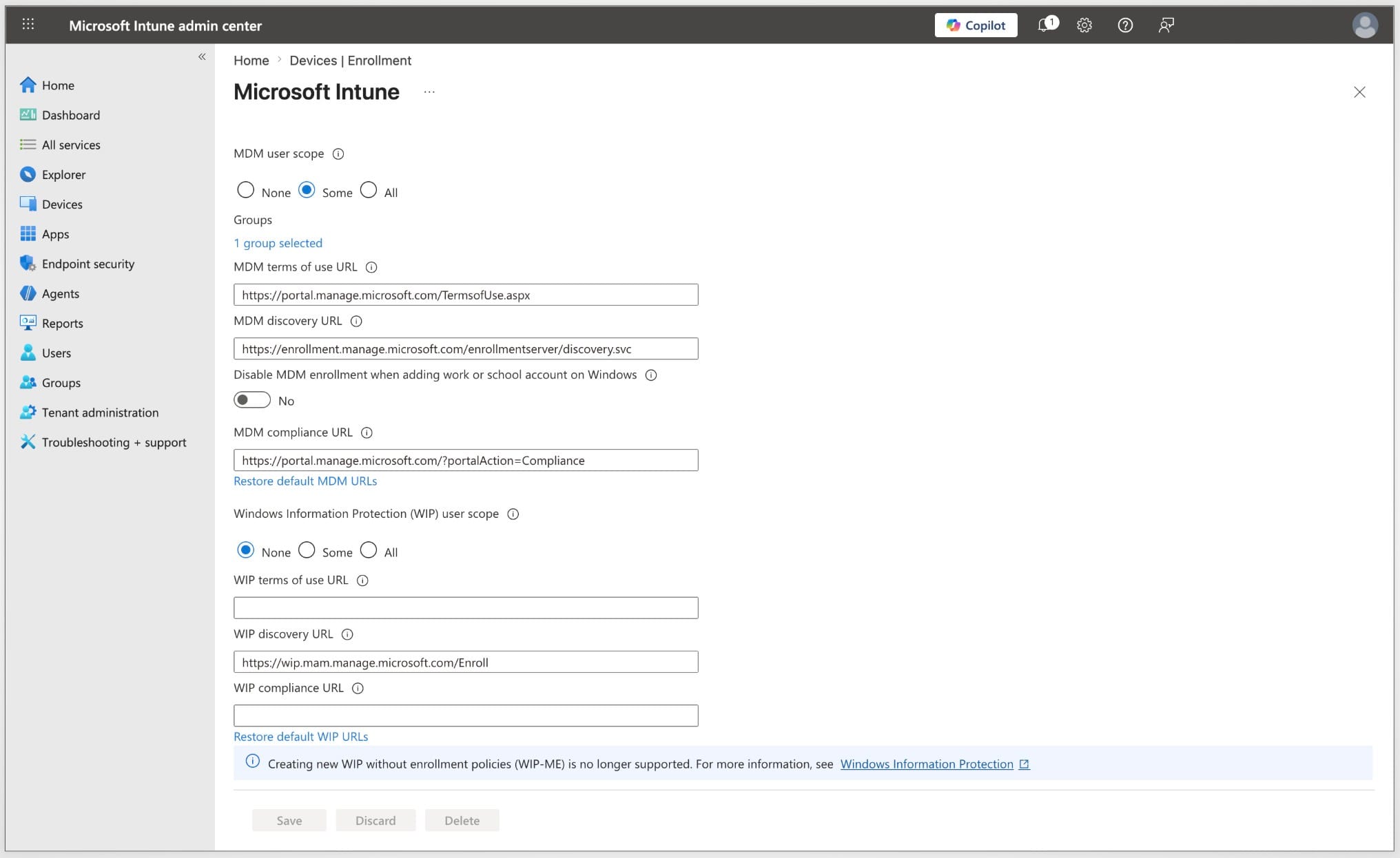The image size is (1400, 858).
Task: Click the Apps grid icon in sidebar
Action: tap(28, 233)
